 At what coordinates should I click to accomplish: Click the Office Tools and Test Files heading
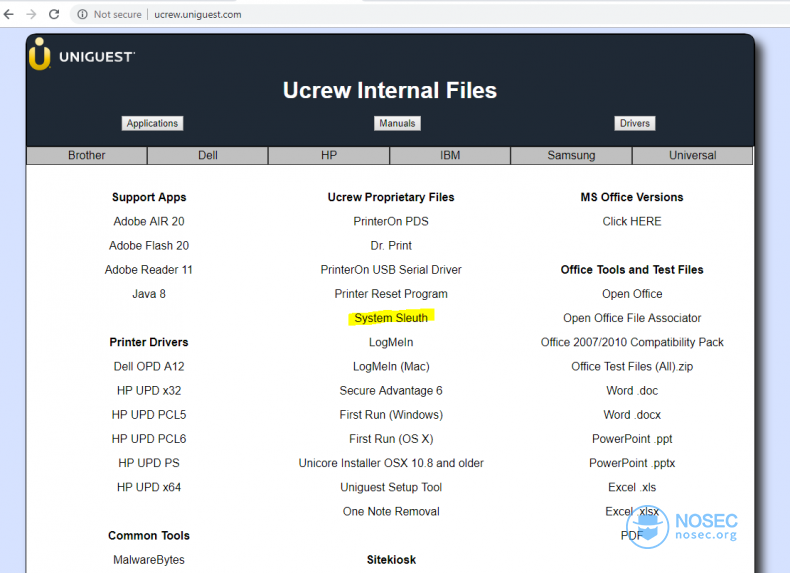tap(632, 270)
